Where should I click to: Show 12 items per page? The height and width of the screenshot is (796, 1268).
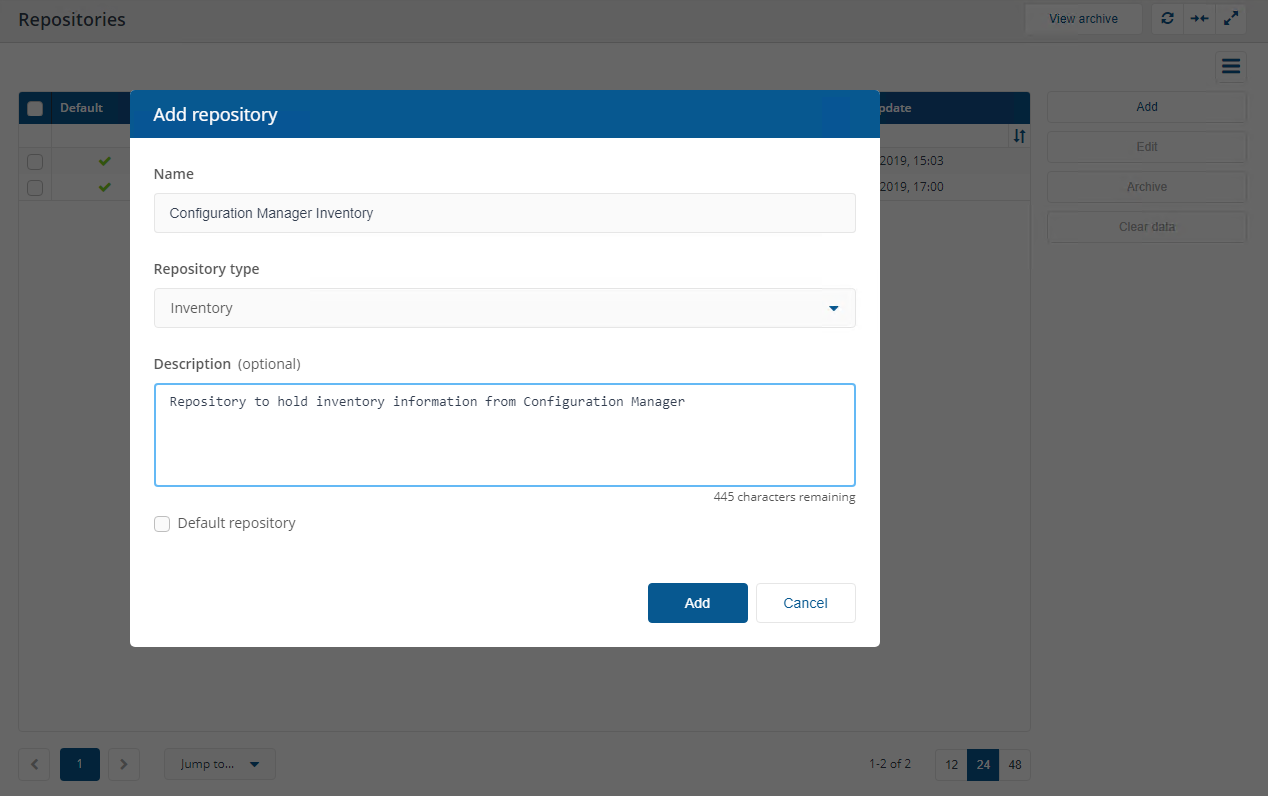coord(951,765)
